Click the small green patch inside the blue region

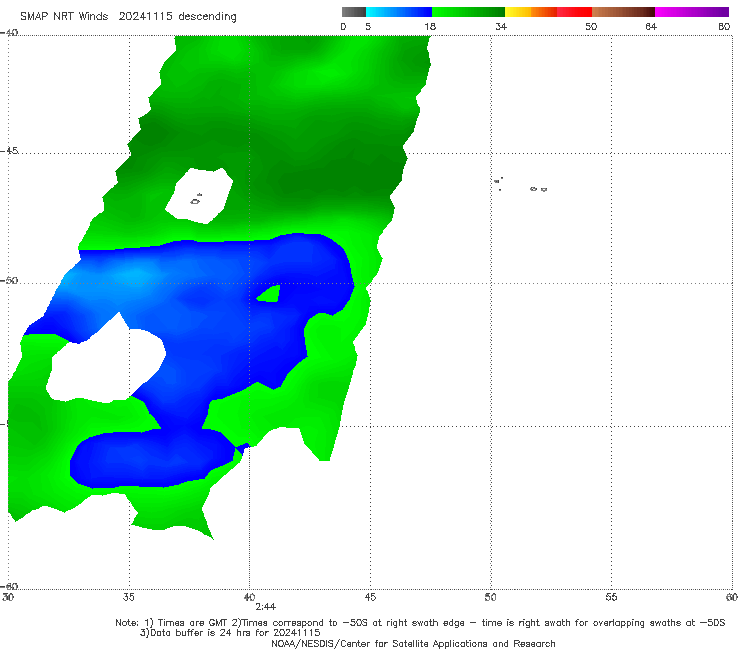tap(269, 294)
